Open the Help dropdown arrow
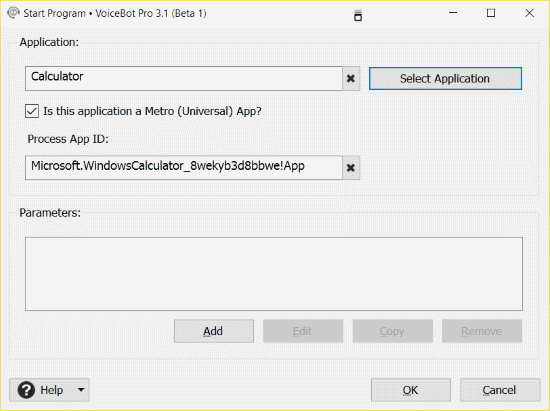Viewport: 550px width, 411px height. click(81, 390)
